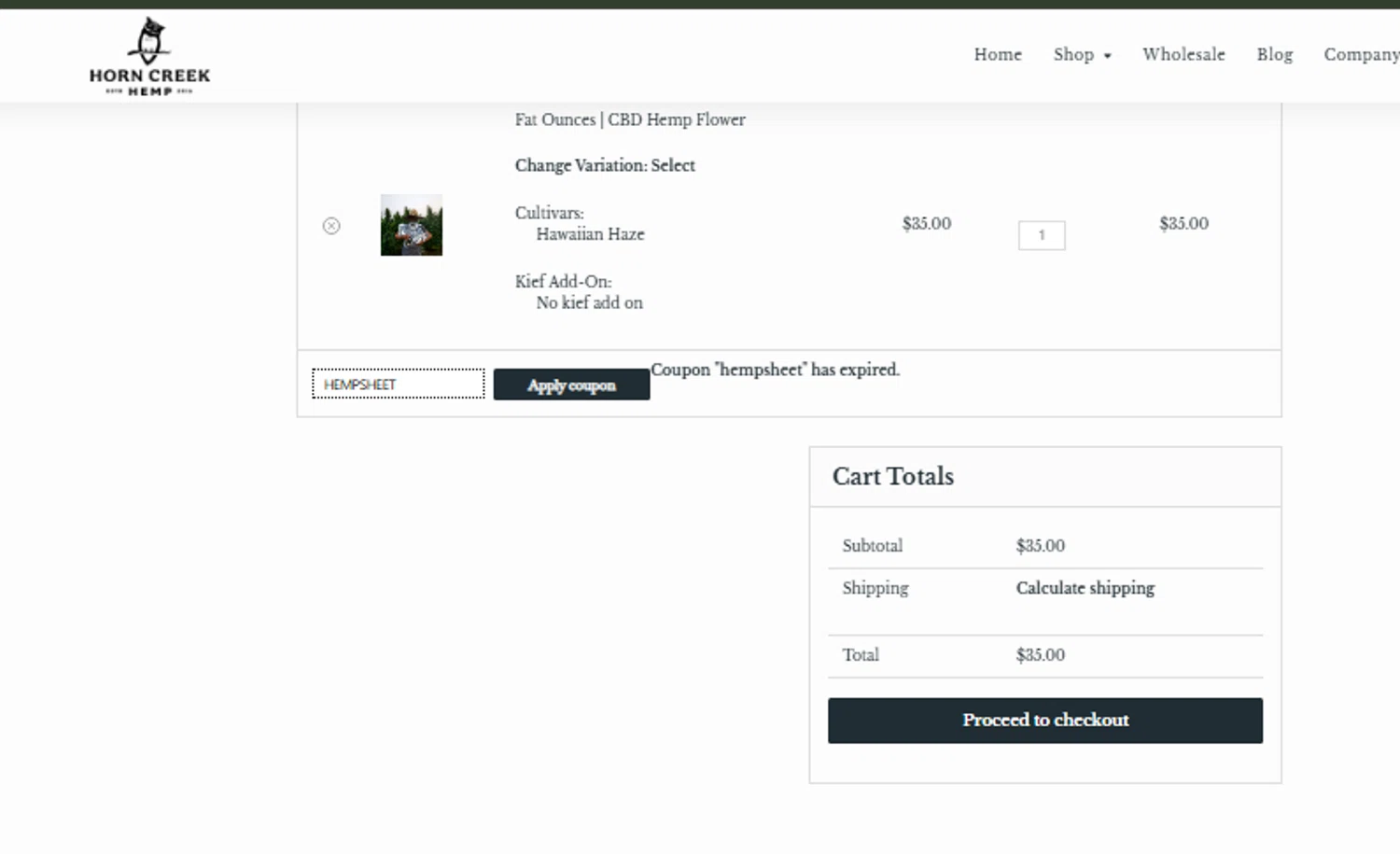Click the No kief add on text
1400x854 pixels.
(589, 302)
